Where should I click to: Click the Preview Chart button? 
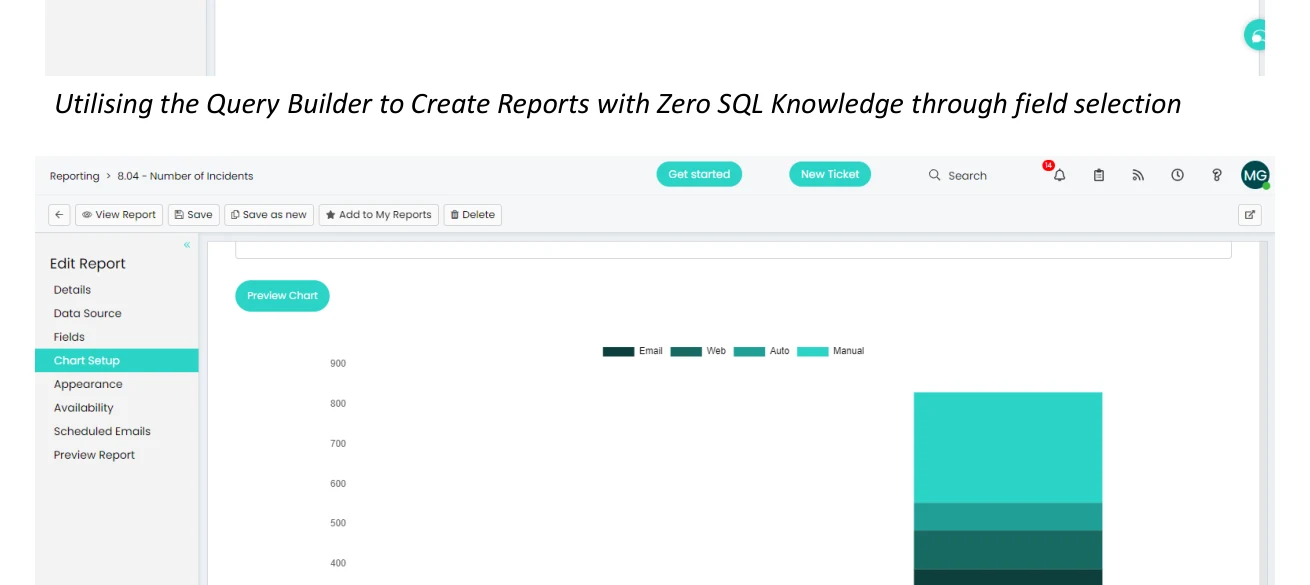pos(282,296)
